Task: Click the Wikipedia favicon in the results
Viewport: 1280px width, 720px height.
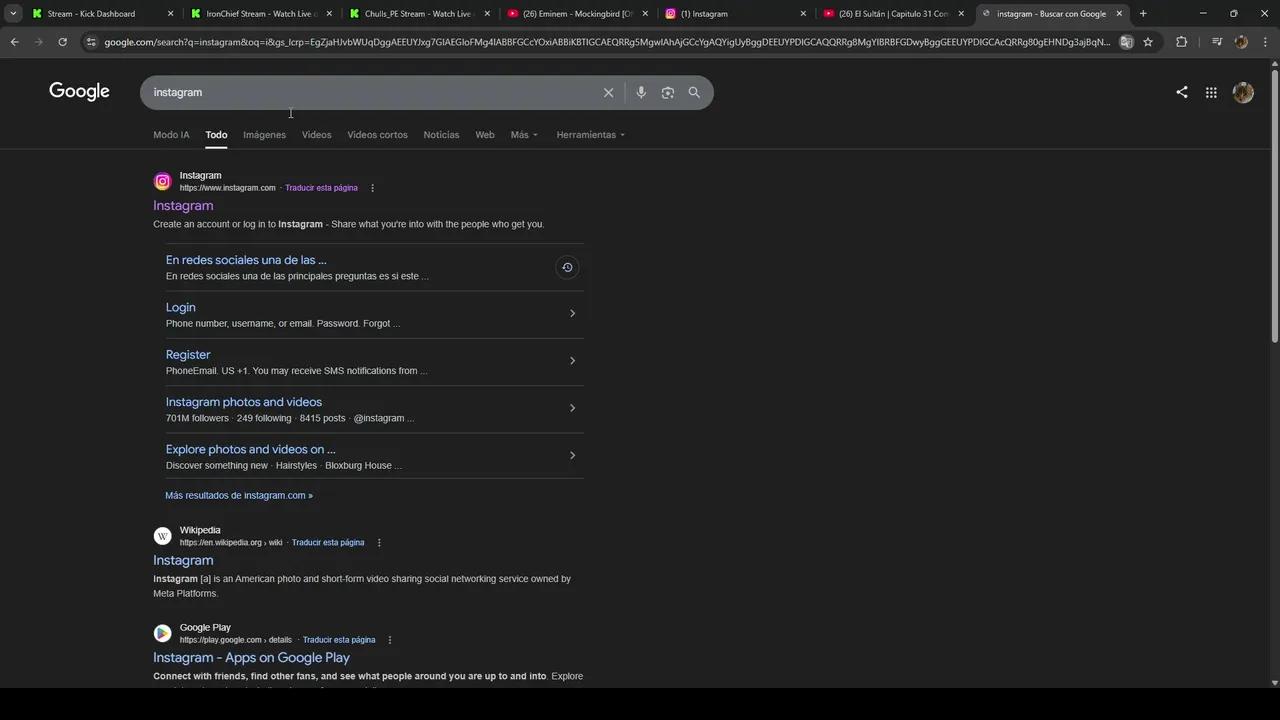Action: coord(162,536)
